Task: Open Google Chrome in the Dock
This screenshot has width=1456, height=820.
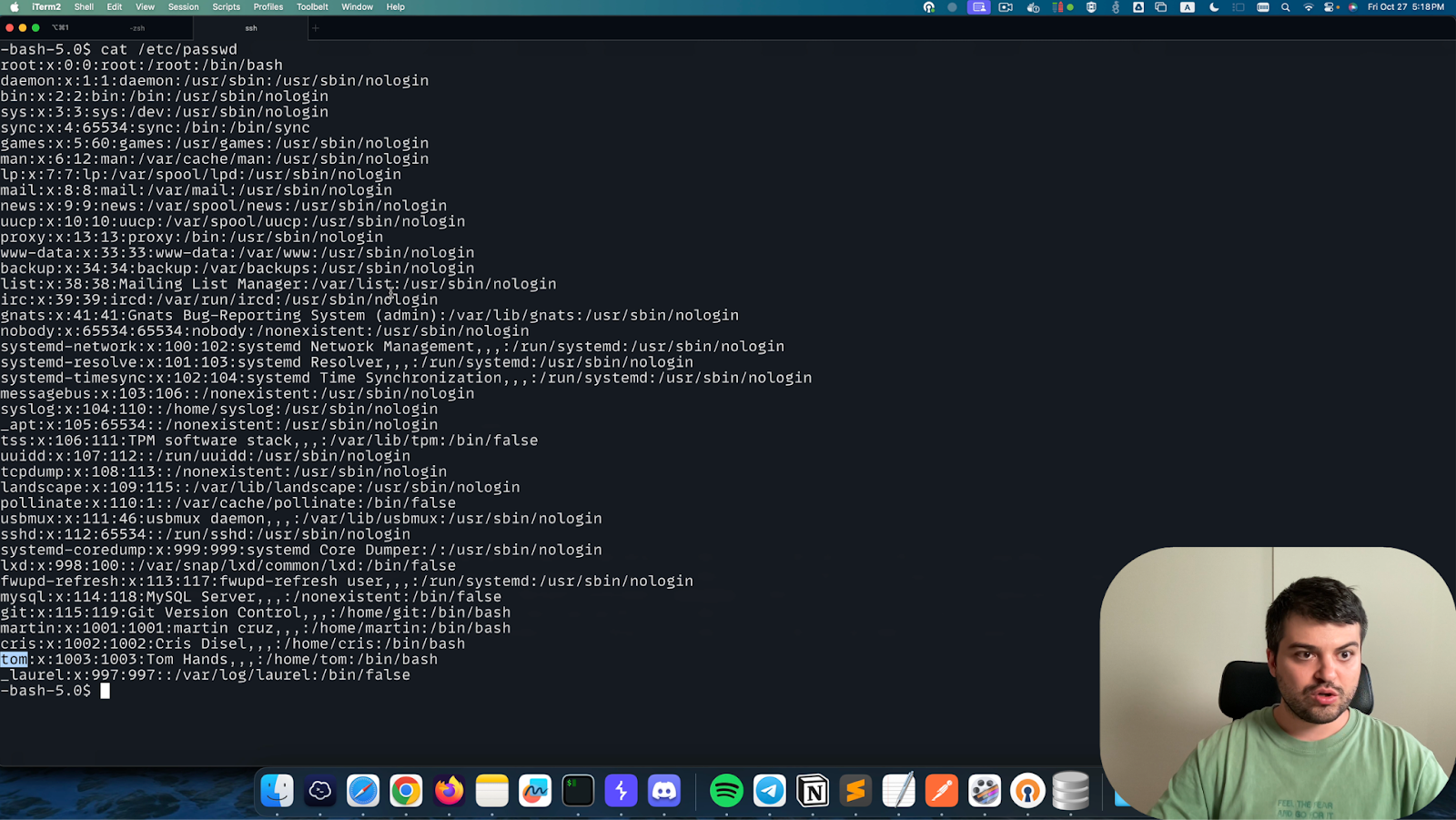Action: 406,790
